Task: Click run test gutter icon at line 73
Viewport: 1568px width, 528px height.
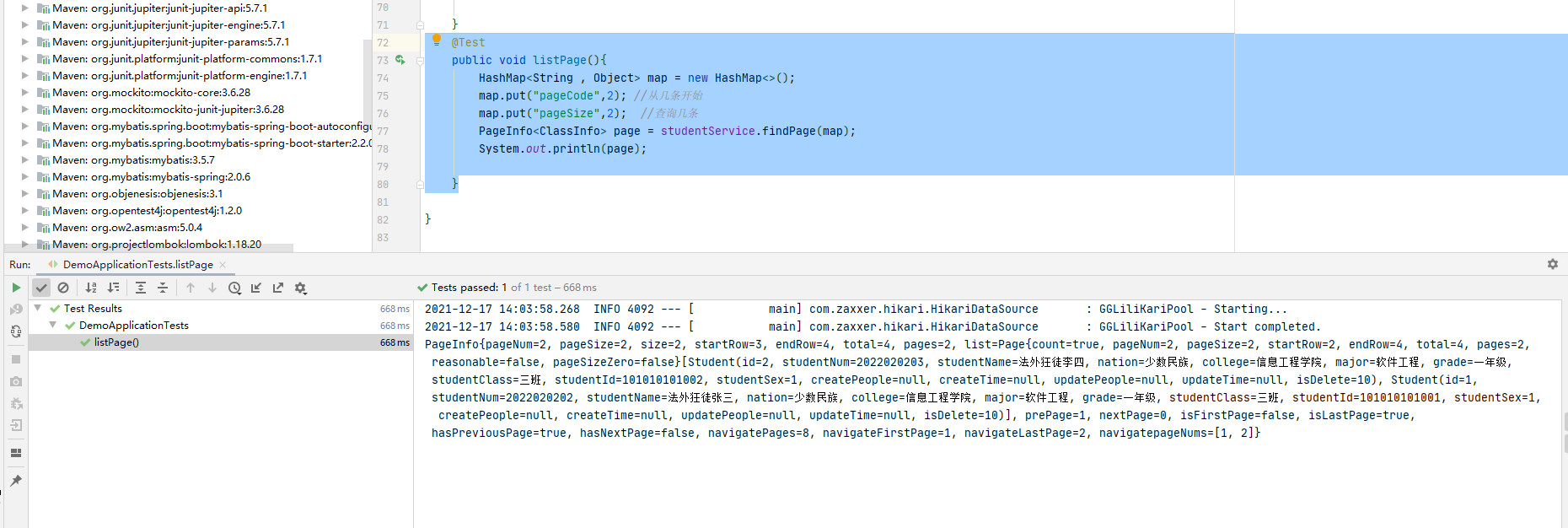Action: [x=400, y=60]
